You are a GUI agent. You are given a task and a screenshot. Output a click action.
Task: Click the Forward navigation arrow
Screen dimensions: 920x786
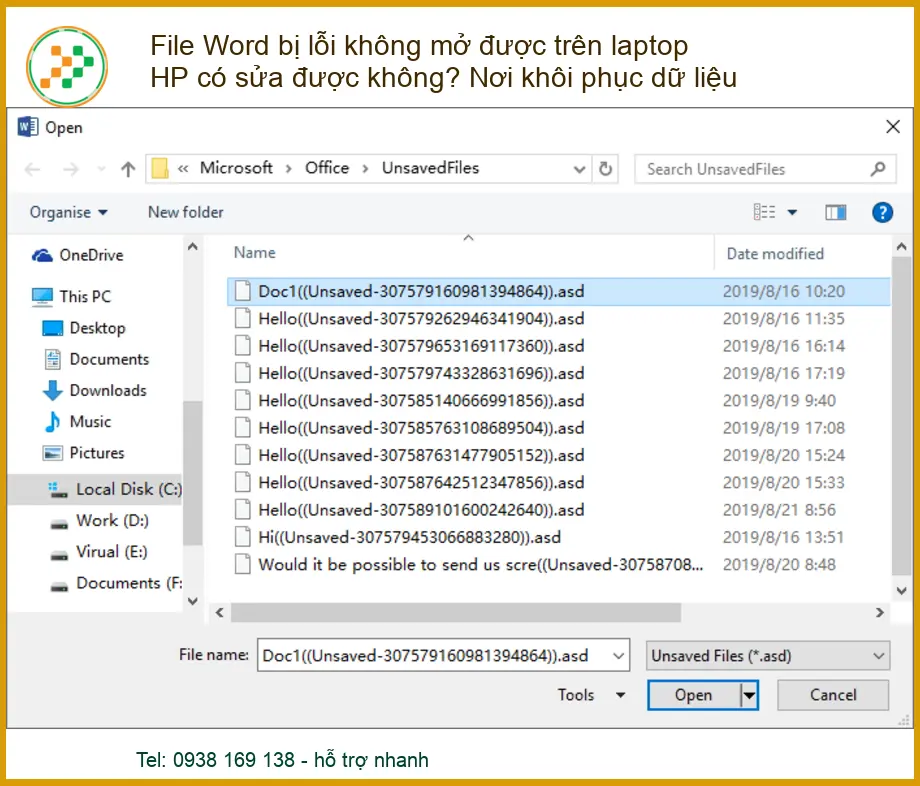pos(71,170)
